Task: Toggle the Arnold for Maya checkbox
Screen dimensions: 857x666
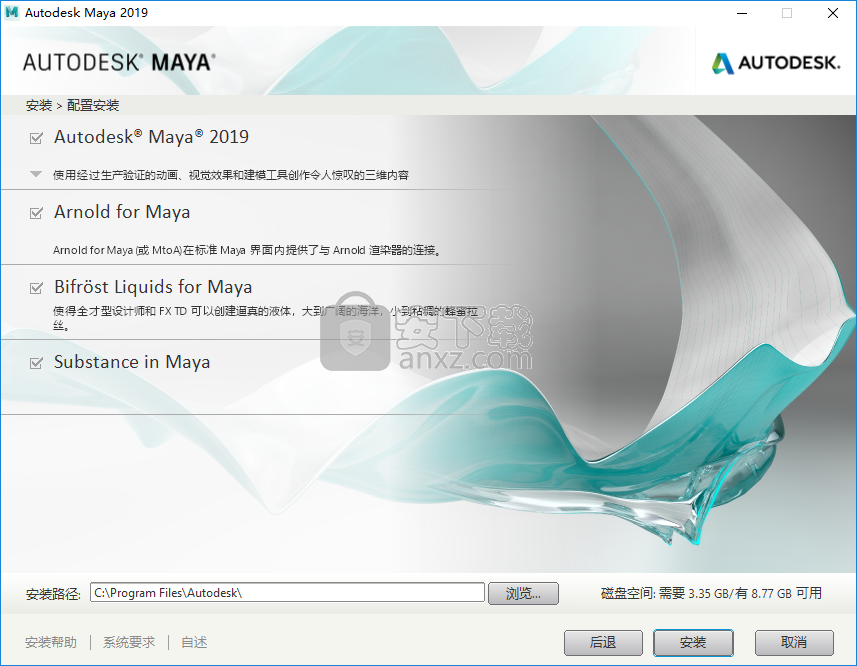Action: [36, 213]
